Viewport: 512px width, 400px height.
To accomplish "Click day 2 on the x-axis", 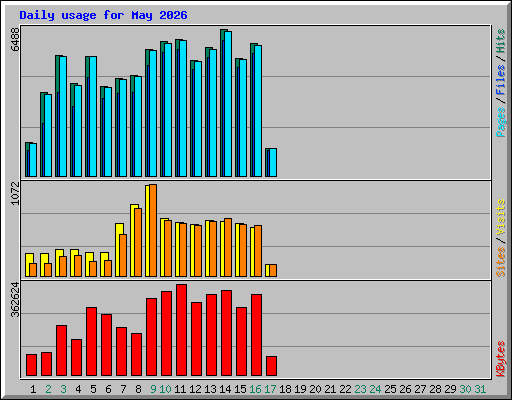I will click(48, 389).
